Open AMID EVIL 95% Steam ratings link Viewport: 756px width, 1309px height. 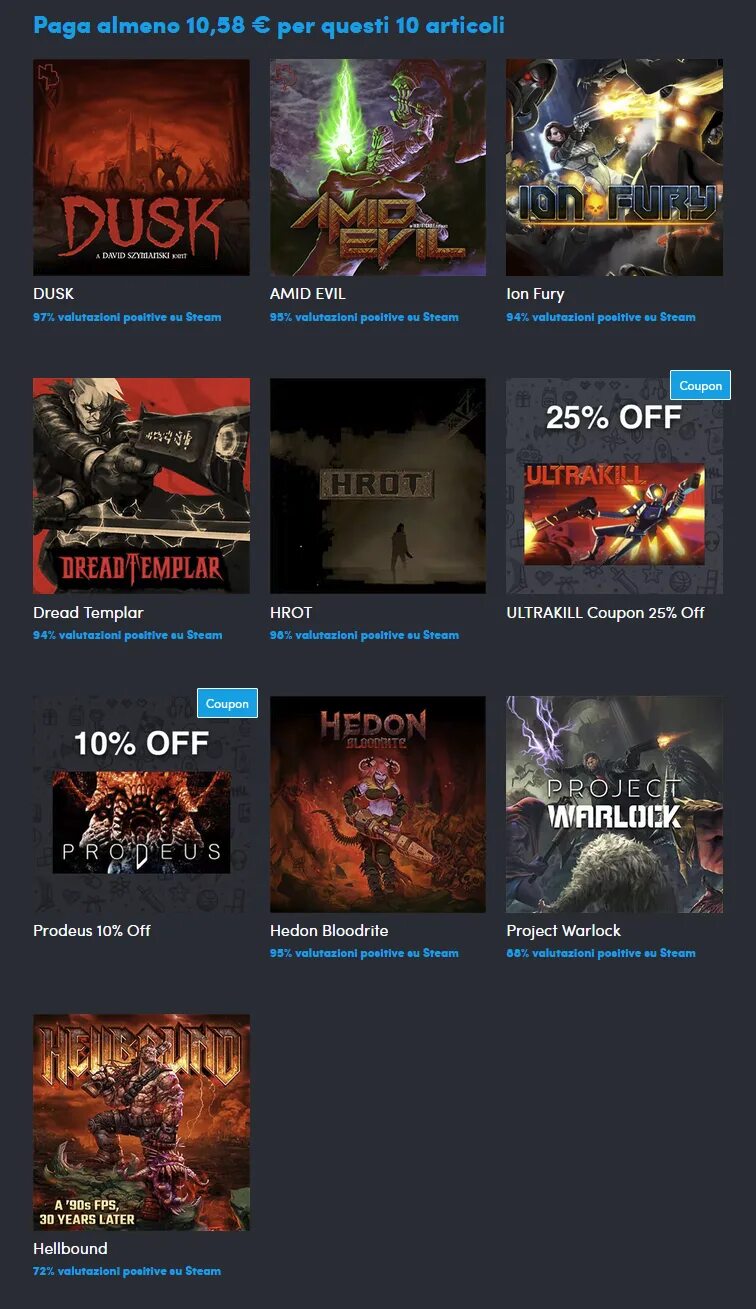[x=364, y=317]
